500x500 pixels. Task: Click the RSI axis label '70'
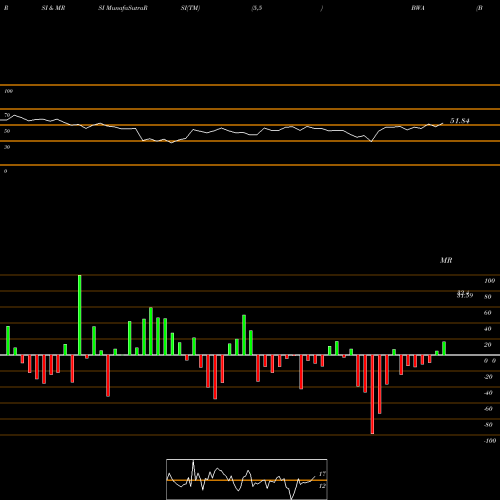click(x=7, y=115)
